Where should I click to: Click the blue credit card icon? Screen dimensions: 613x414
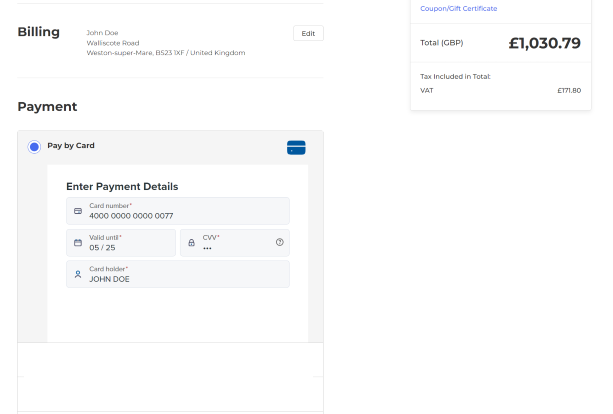point(295,148)
